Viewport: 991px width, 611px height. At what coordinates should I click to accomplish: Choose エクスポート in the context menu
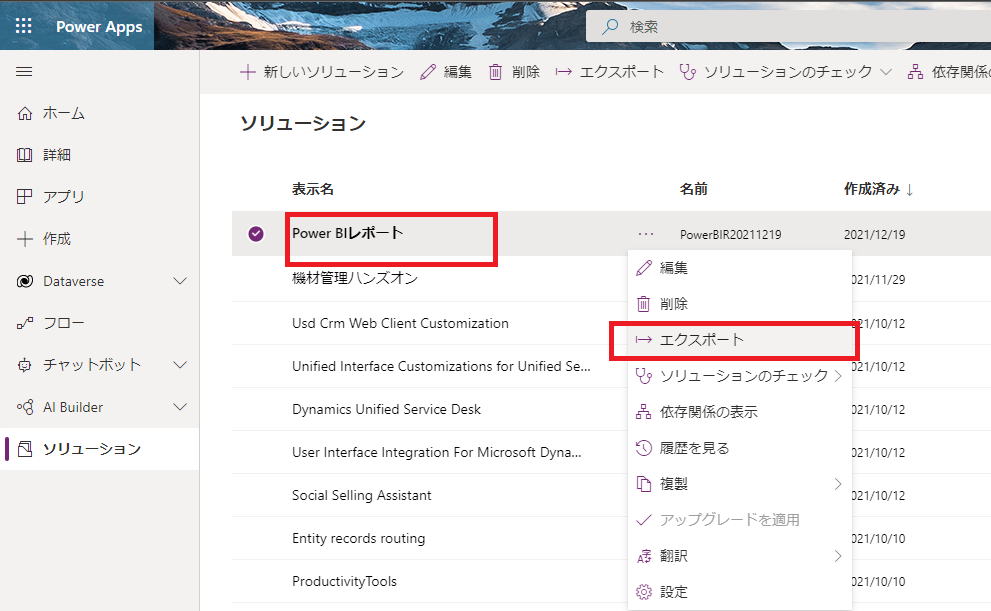click(x=740, y=340)
